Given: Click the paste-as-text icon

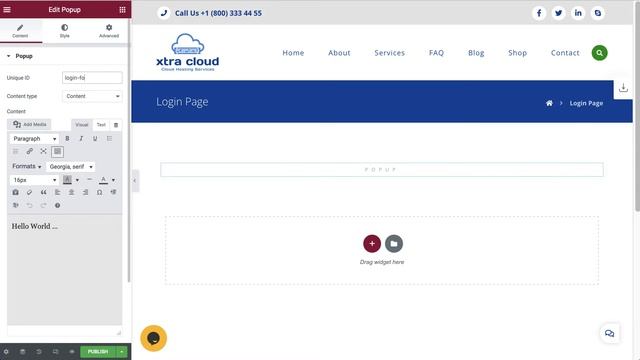Looking at the screenshot, I should click(16, 192).
